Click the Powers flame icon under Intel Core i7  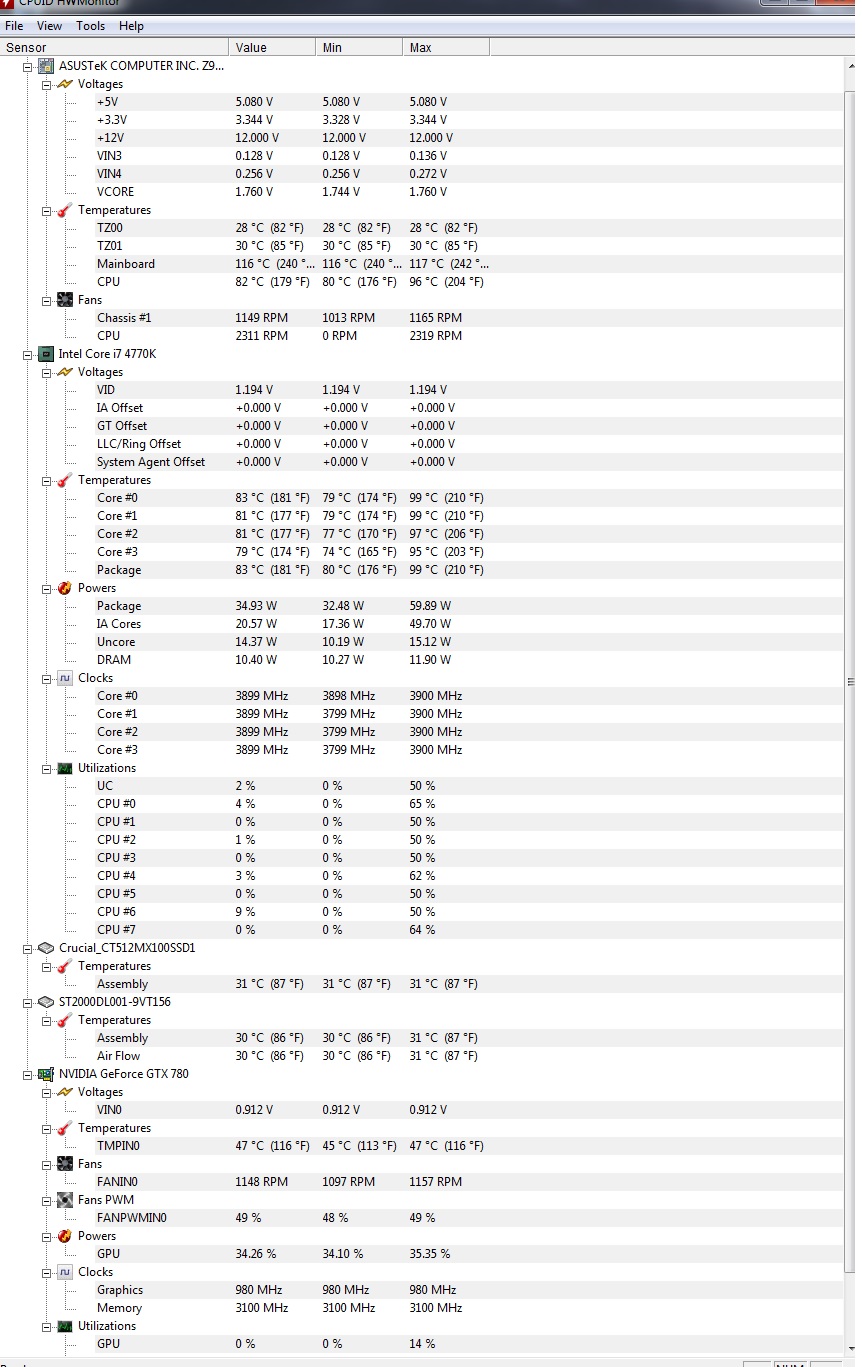(x=65, y=588)
